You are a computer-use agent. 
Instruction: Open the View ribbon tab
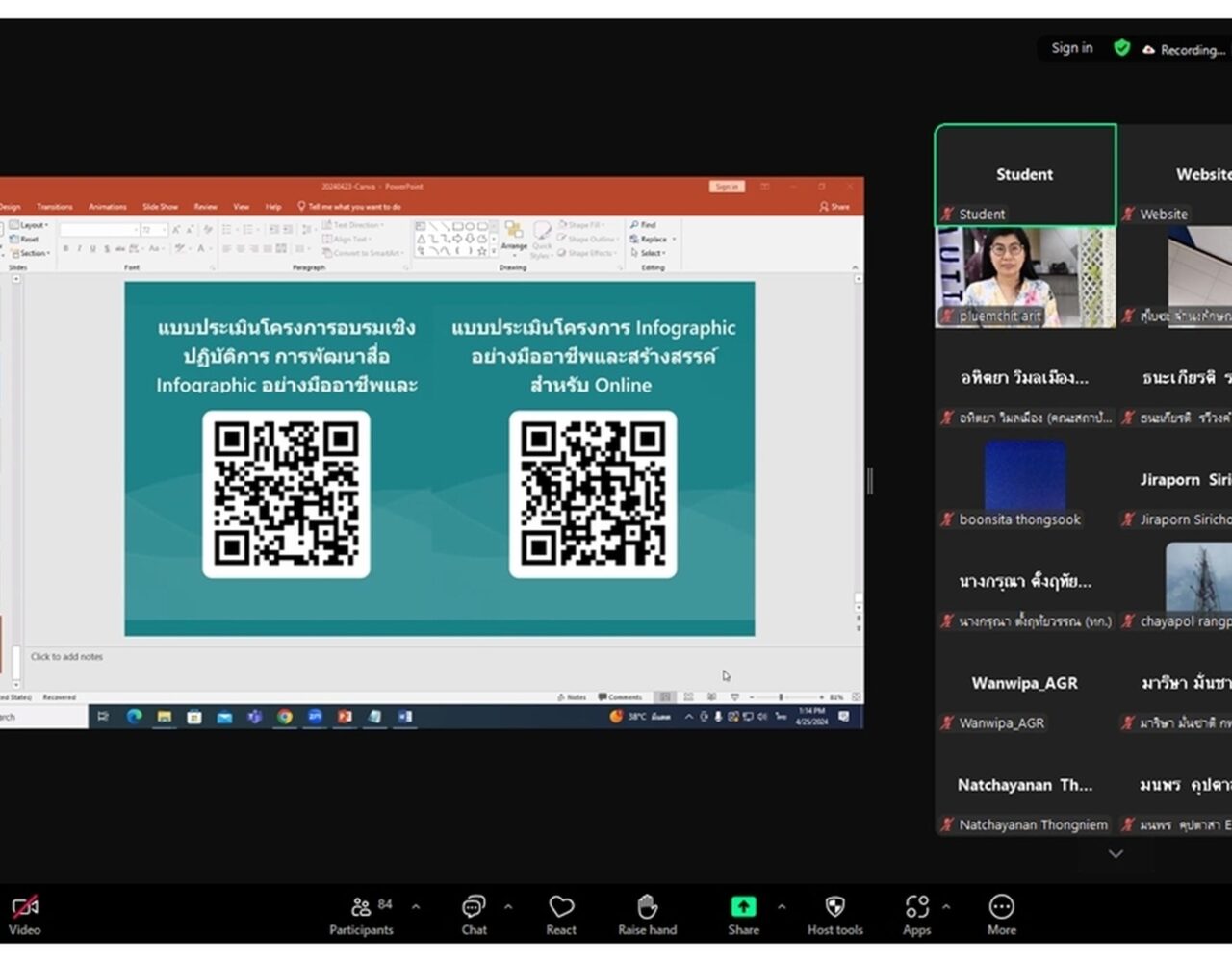coord(241,207)
